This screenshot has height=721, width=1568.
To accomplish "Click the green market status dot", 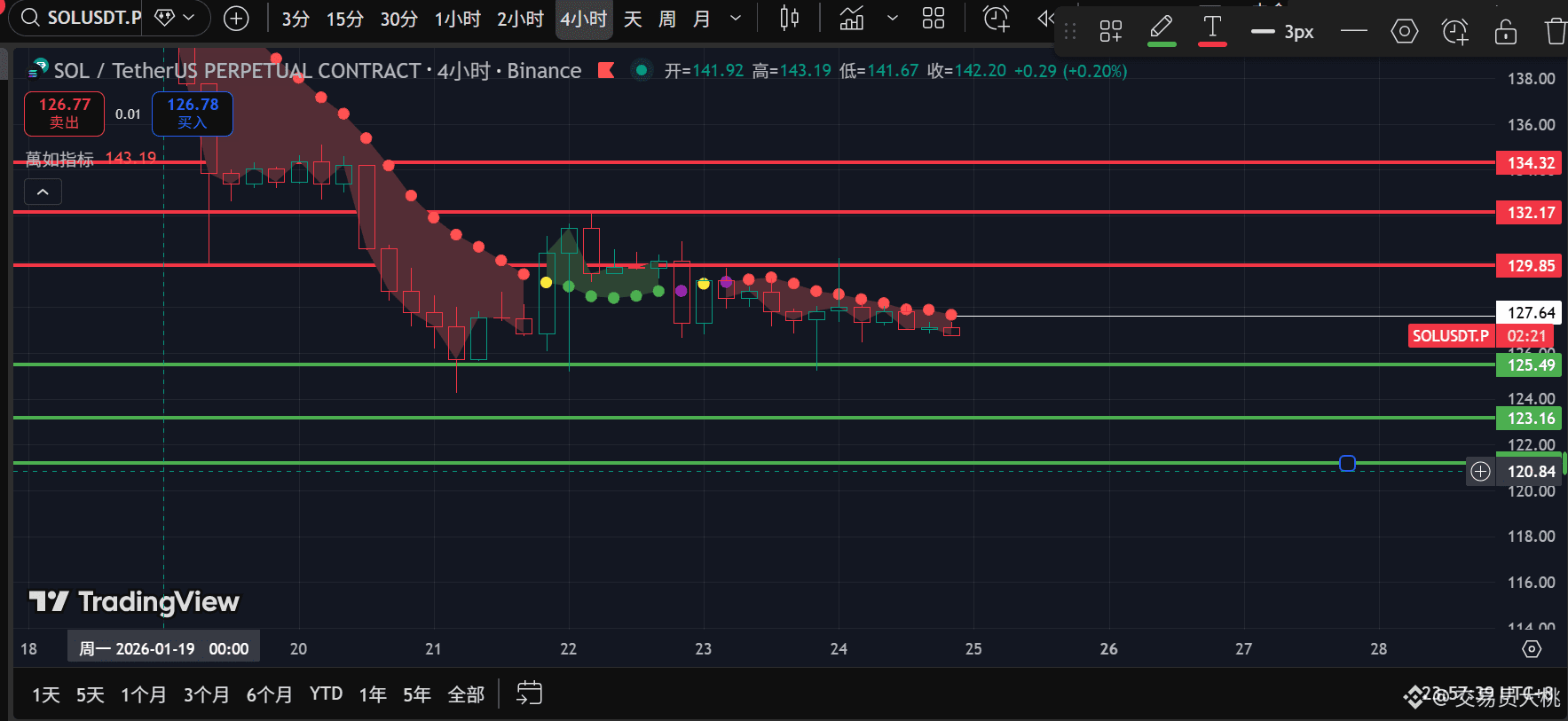I will coord(641,70).
